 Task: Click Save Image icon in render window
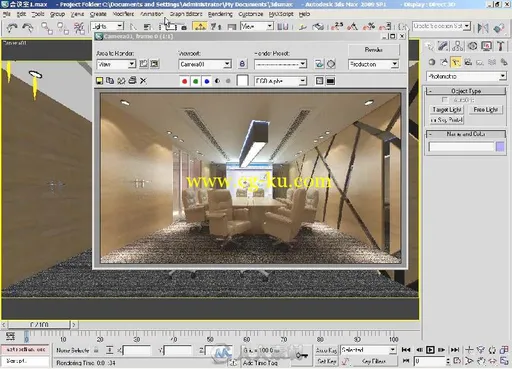(99, 81)
